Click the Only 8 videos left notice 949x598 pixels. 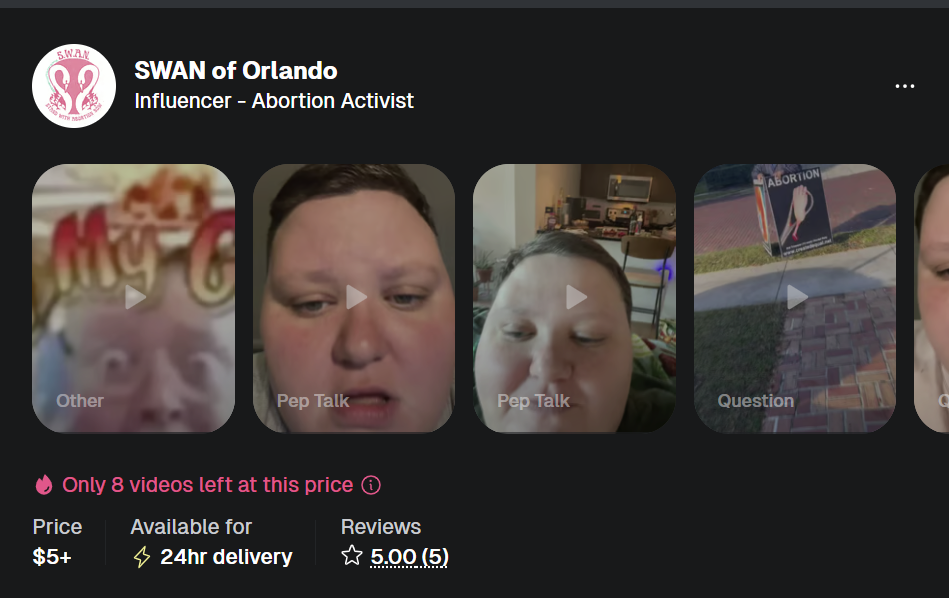click(208, 485)
